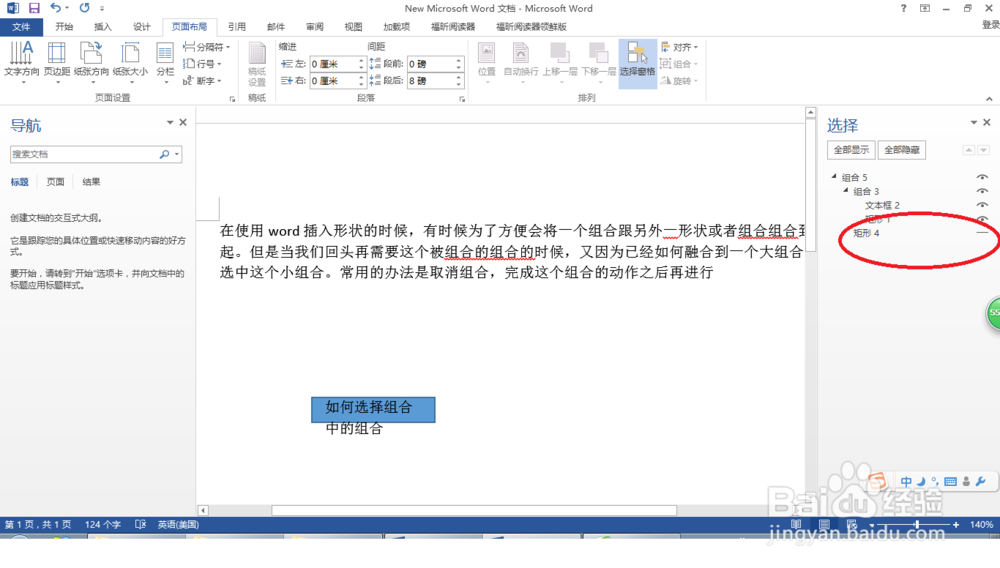Open the paper size (纸张大小) tool
This screenshot has width=1000, height=568.
click(x=130, y=62)
